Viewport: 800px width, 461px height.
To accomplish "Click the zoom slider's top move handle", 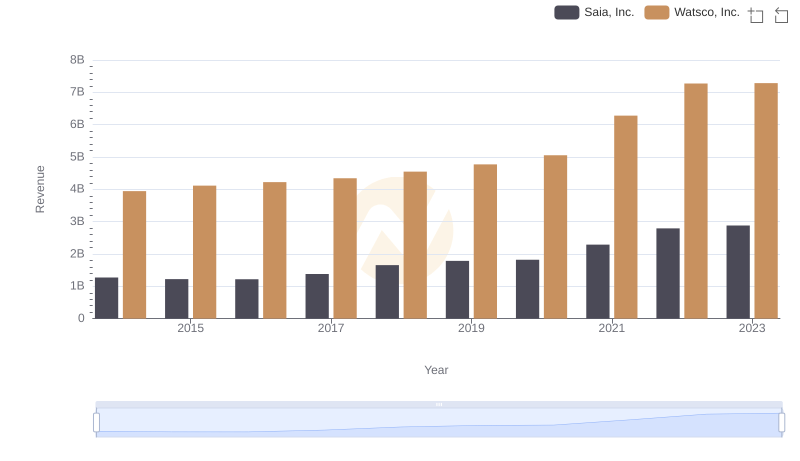I will tap(439, 404).
